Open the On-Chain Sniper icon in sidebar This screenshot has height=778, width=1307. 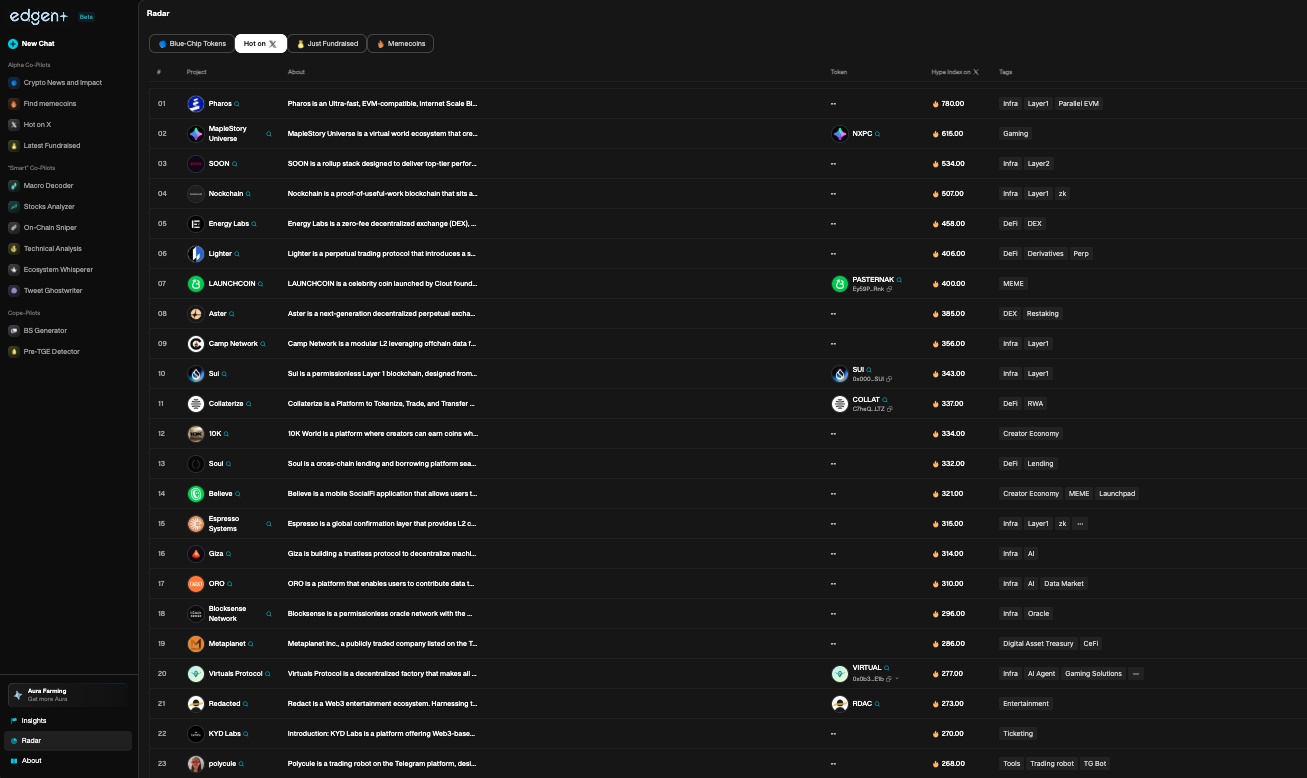coord(14,228)
